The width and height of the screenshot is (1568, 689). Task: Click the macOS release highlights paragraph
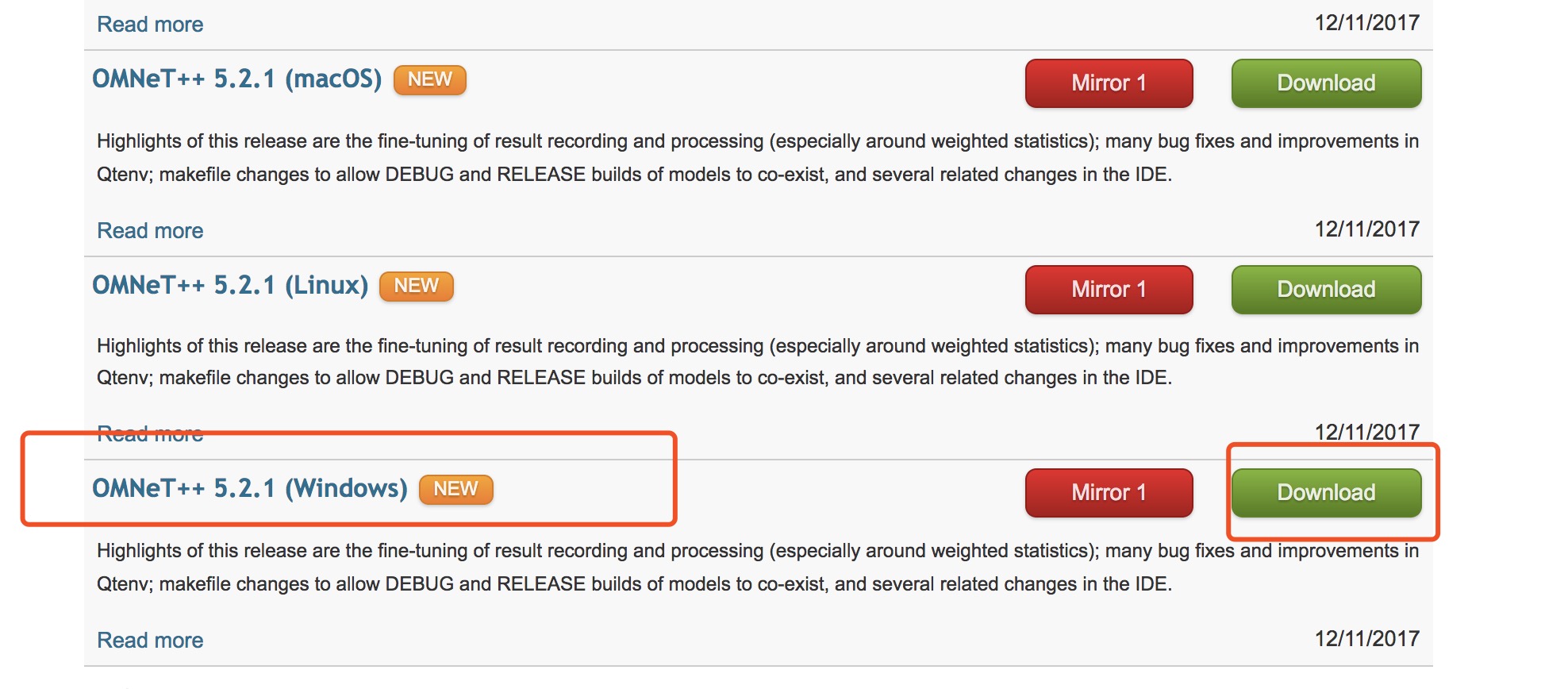tap(635, 158)
